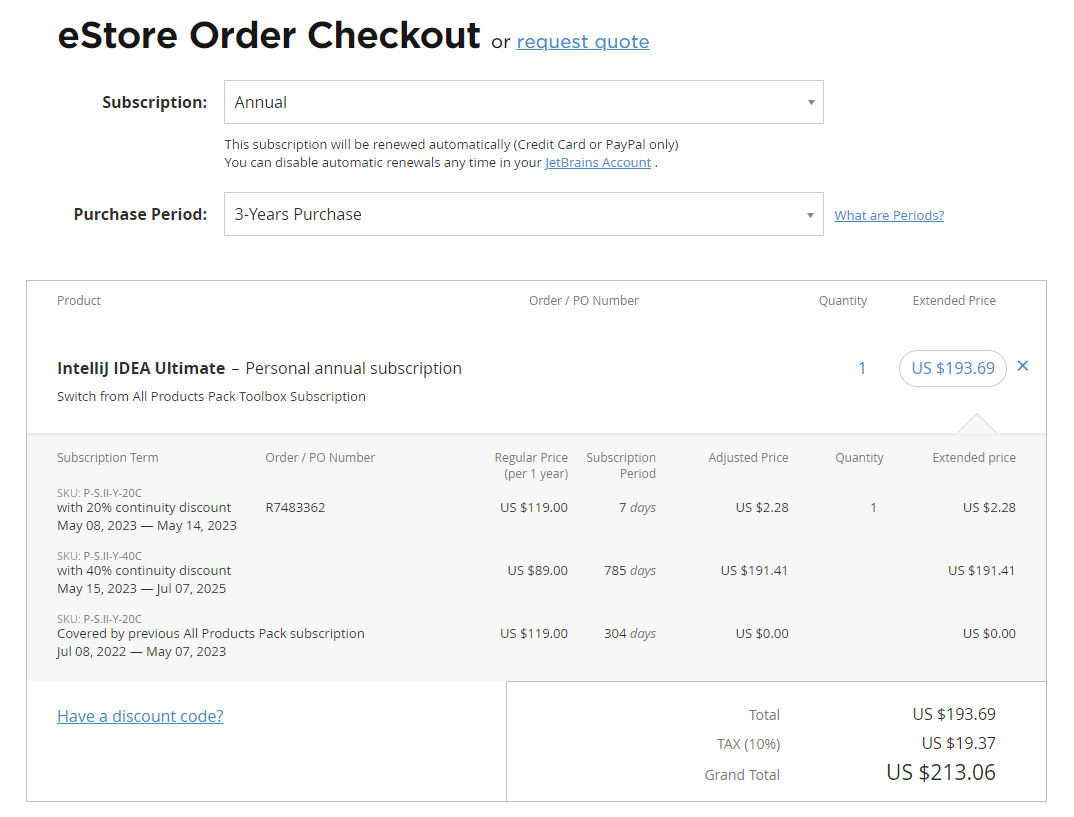Click the Subscription Term column header
This screenshot has width=1074, height=817.
click(108, 457)
